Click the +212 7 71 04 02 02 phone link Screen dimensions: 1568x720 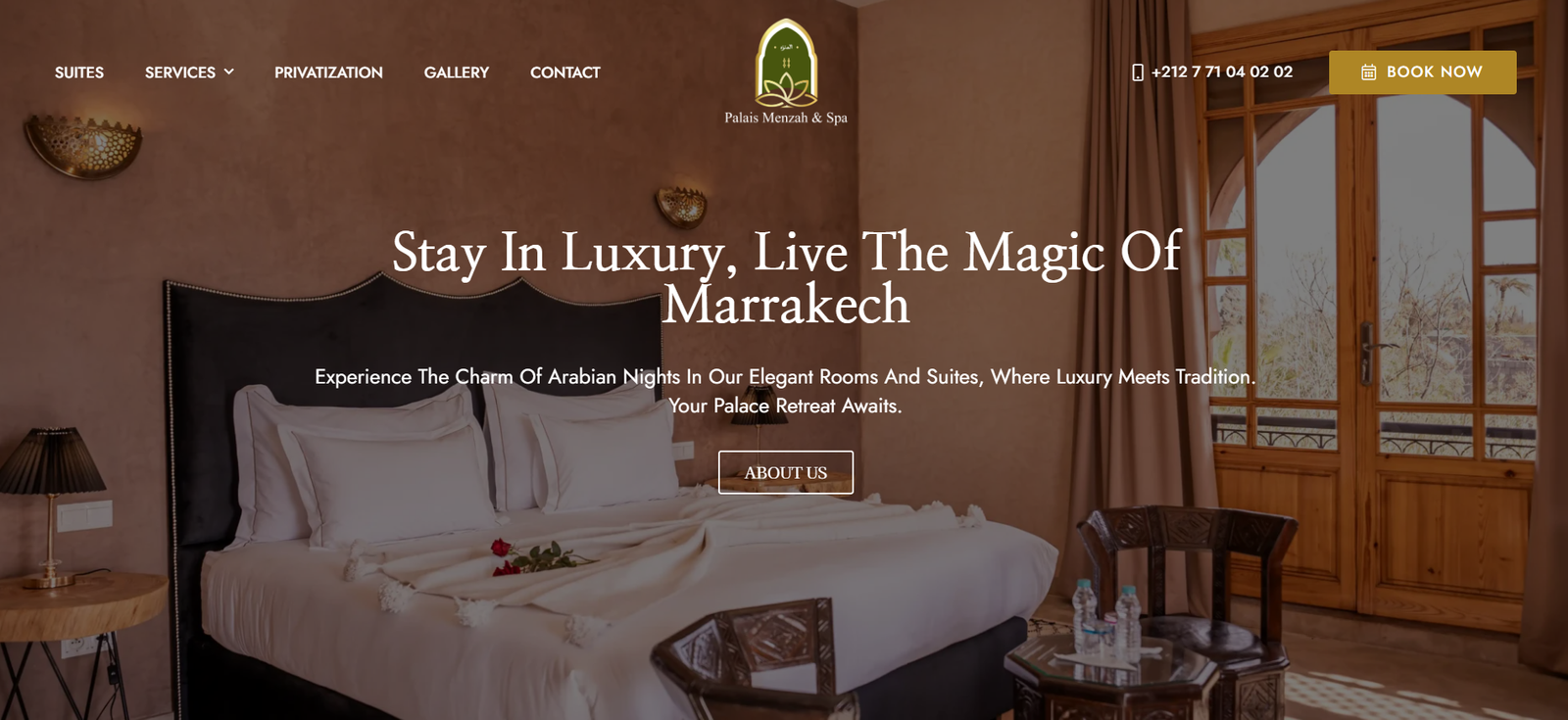pyautogui.click(x=1222, y=72)
